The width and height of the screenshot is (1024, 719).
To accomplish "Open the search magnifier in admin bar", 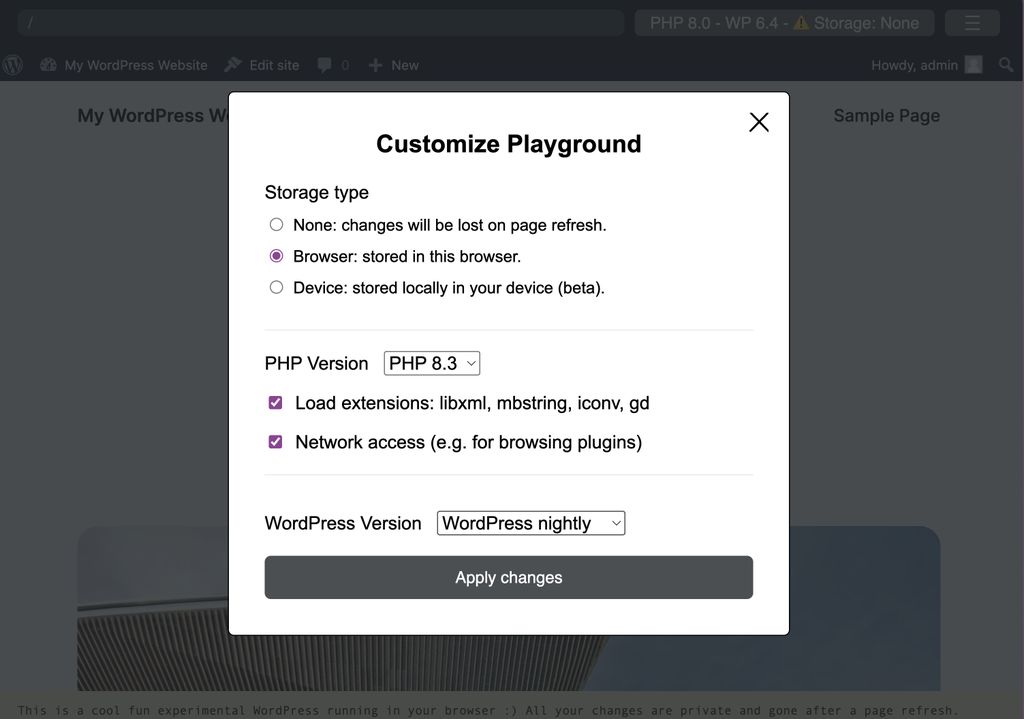I will click(1005, 65).
